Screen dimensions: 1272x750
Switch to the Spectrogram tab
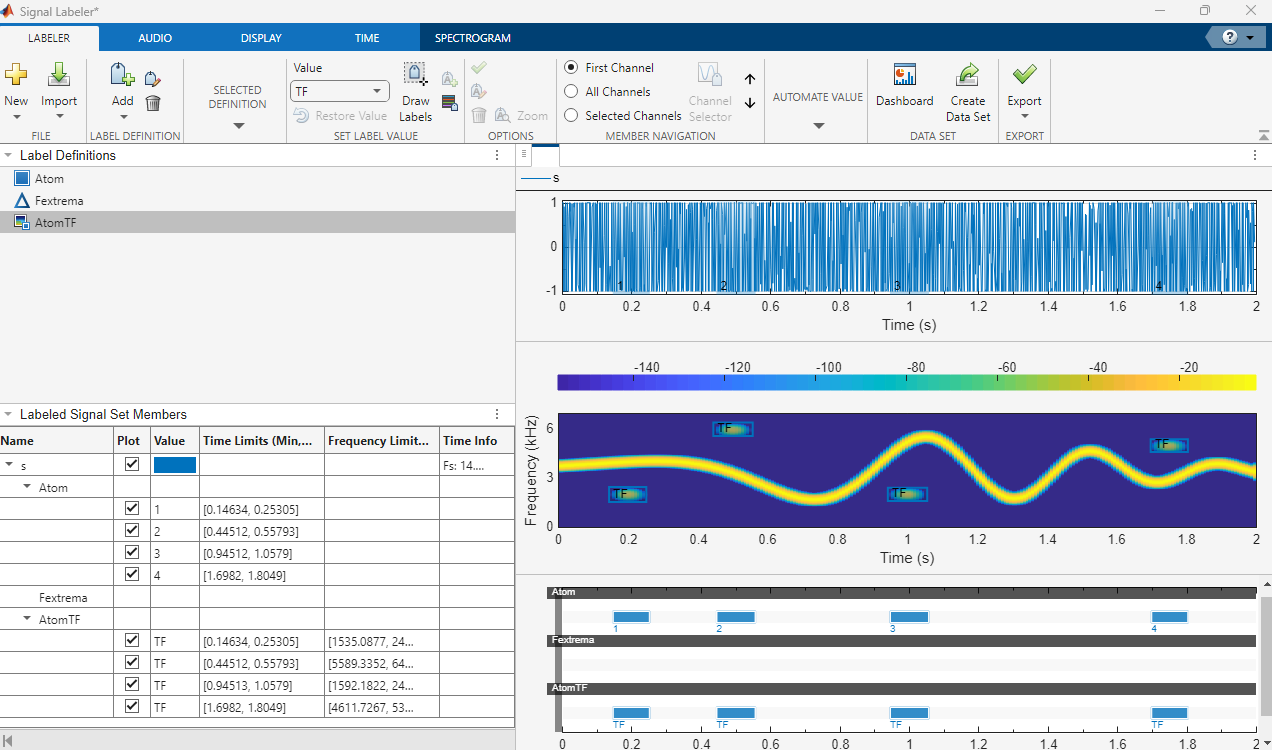tap(472, 38)
